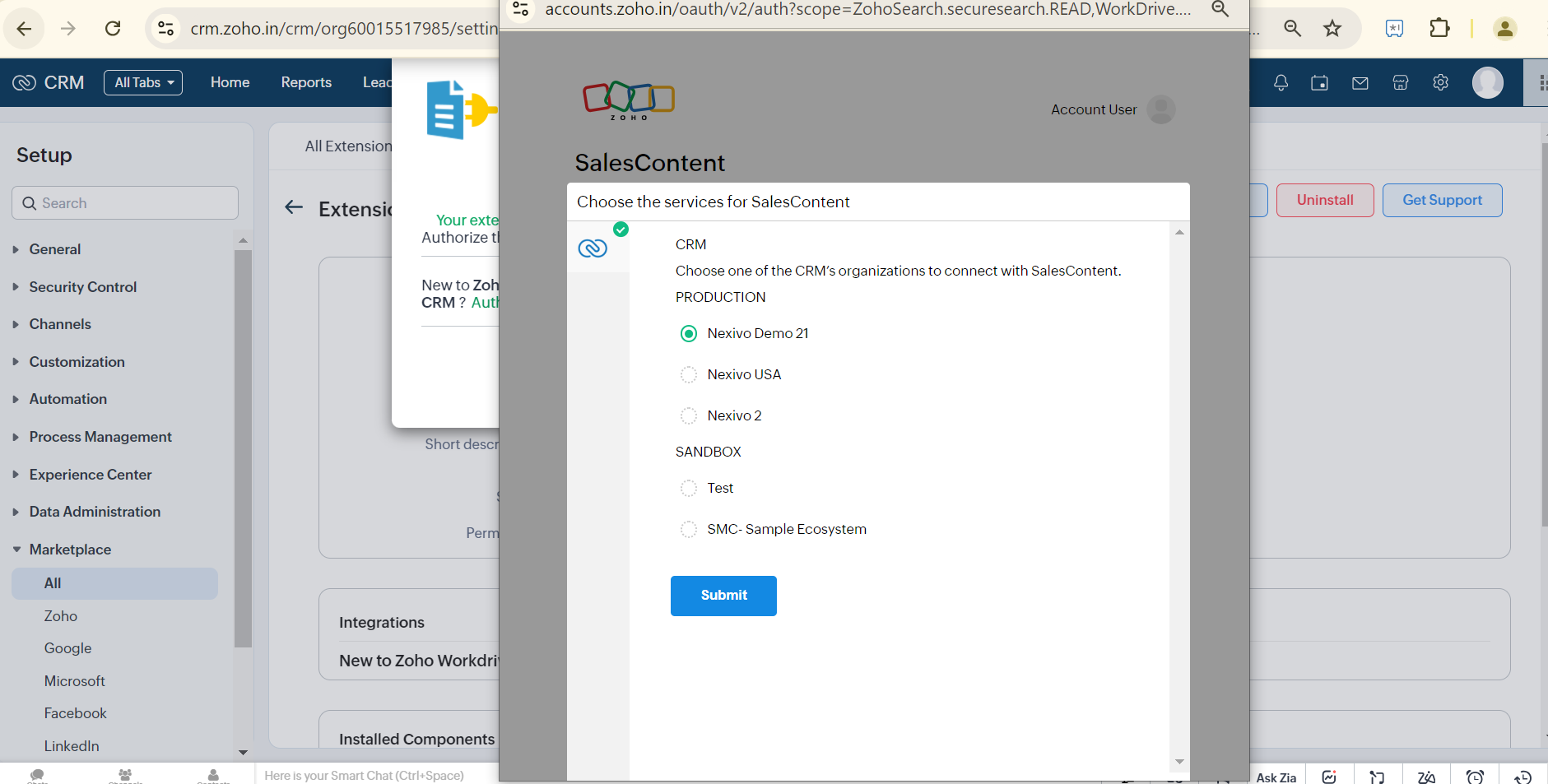Click the Zoho logo in popup
Viewport: 1548px width, 784px height.
629,101
